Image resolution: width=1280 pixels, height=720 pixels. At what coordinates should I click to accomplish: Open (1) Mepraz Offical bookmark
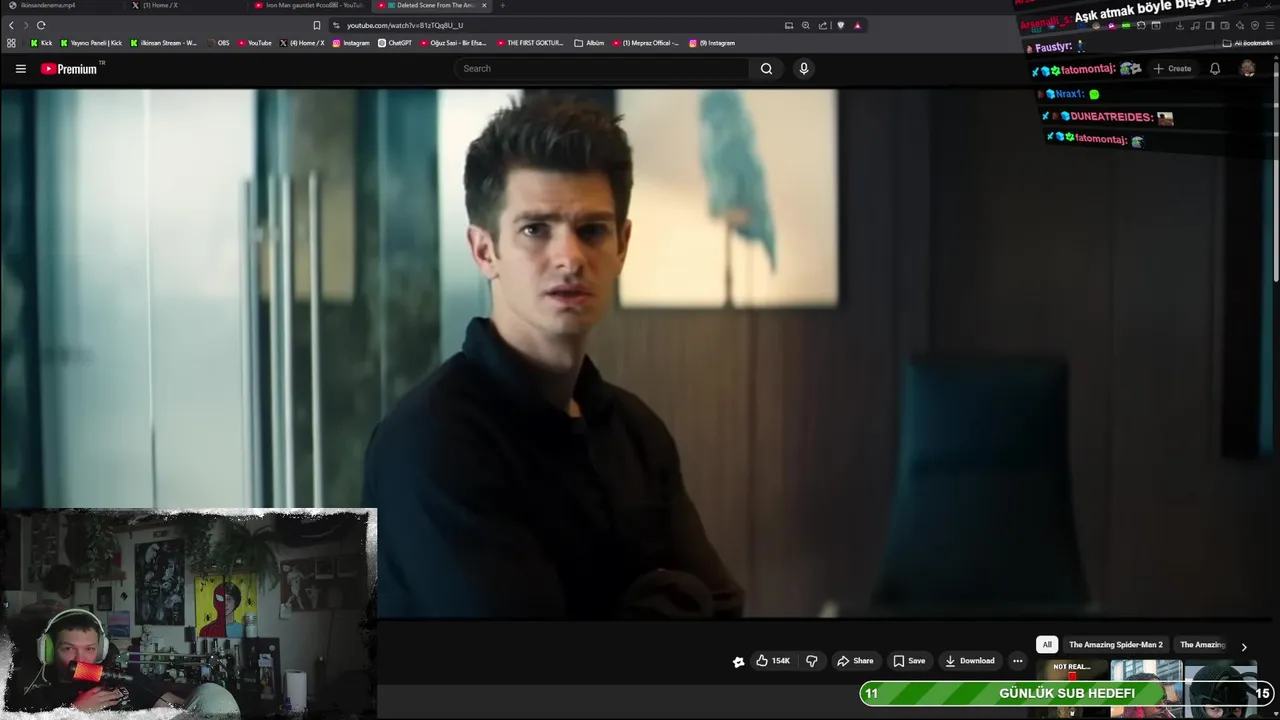(x=645, y=43)
